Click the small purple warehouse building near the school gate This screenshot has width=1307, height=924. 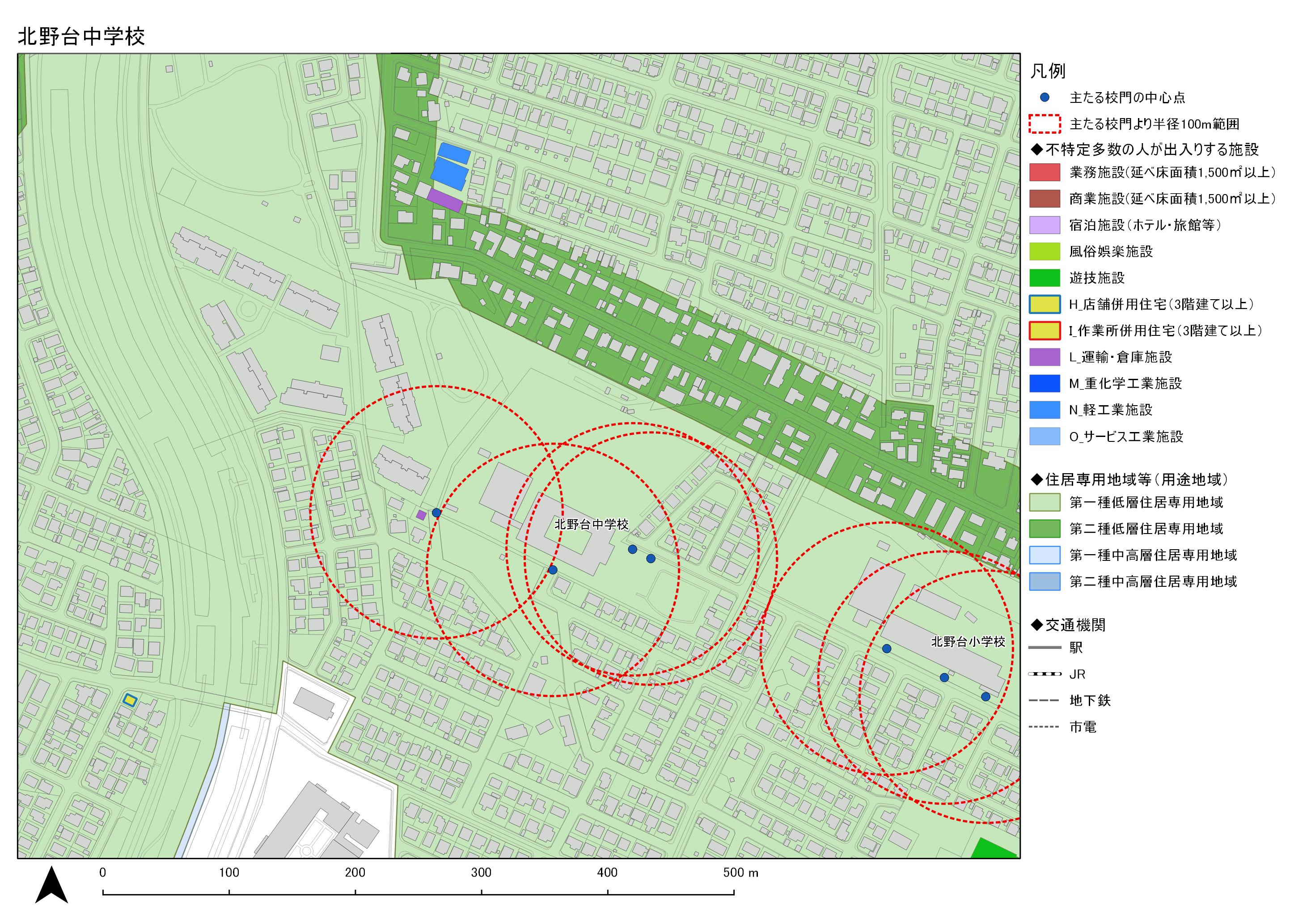point(421,515)
